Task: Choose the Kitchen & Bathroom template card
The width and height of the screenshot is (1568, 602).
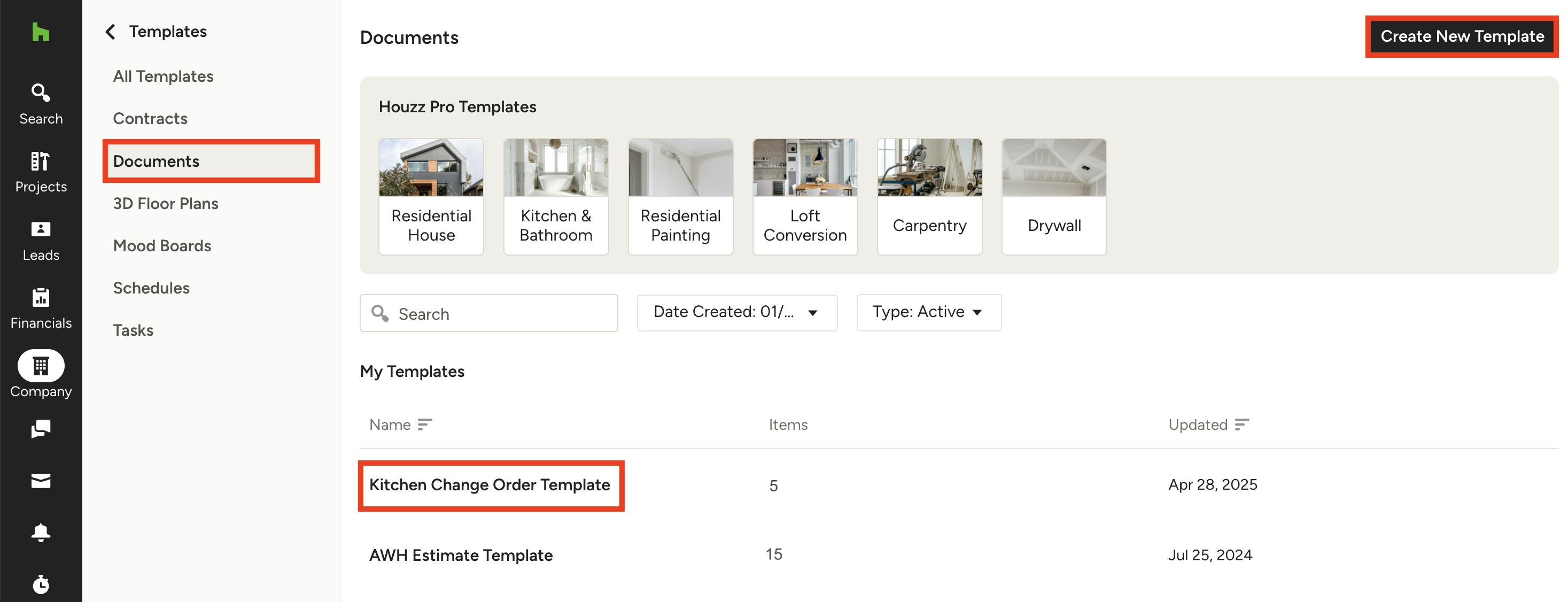Action: pos(556,196)
